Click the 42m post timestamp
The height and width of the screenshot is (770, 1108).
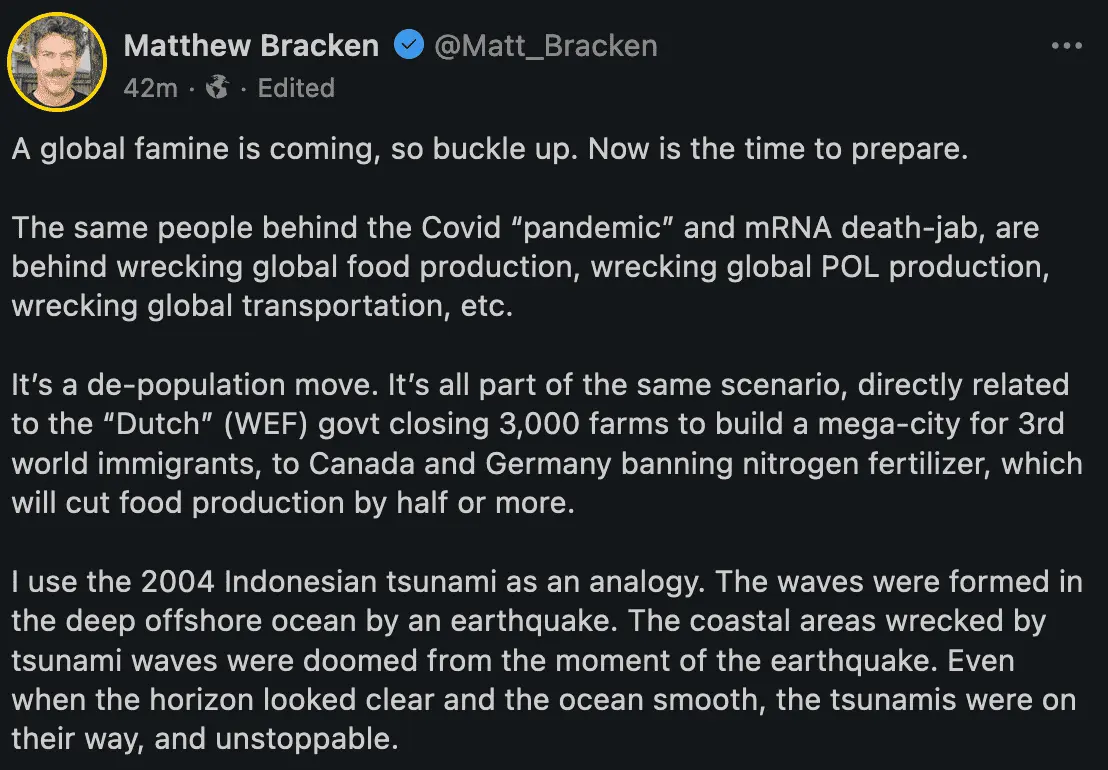150,88
